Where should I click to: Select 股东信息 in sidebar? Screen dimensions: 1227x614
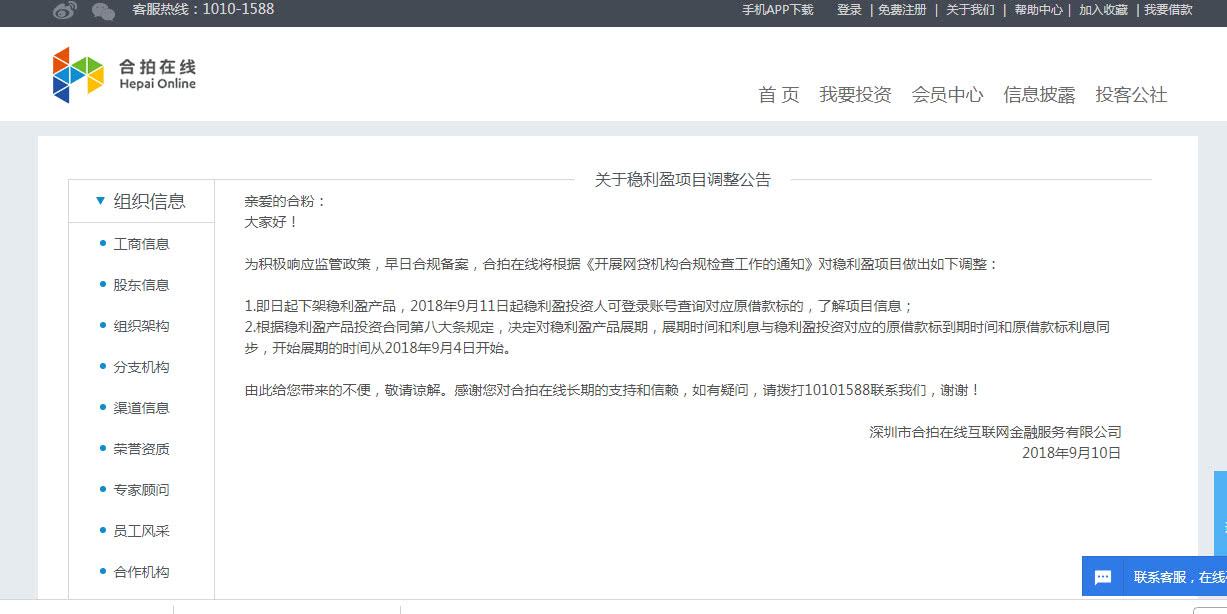coord(141,285)
